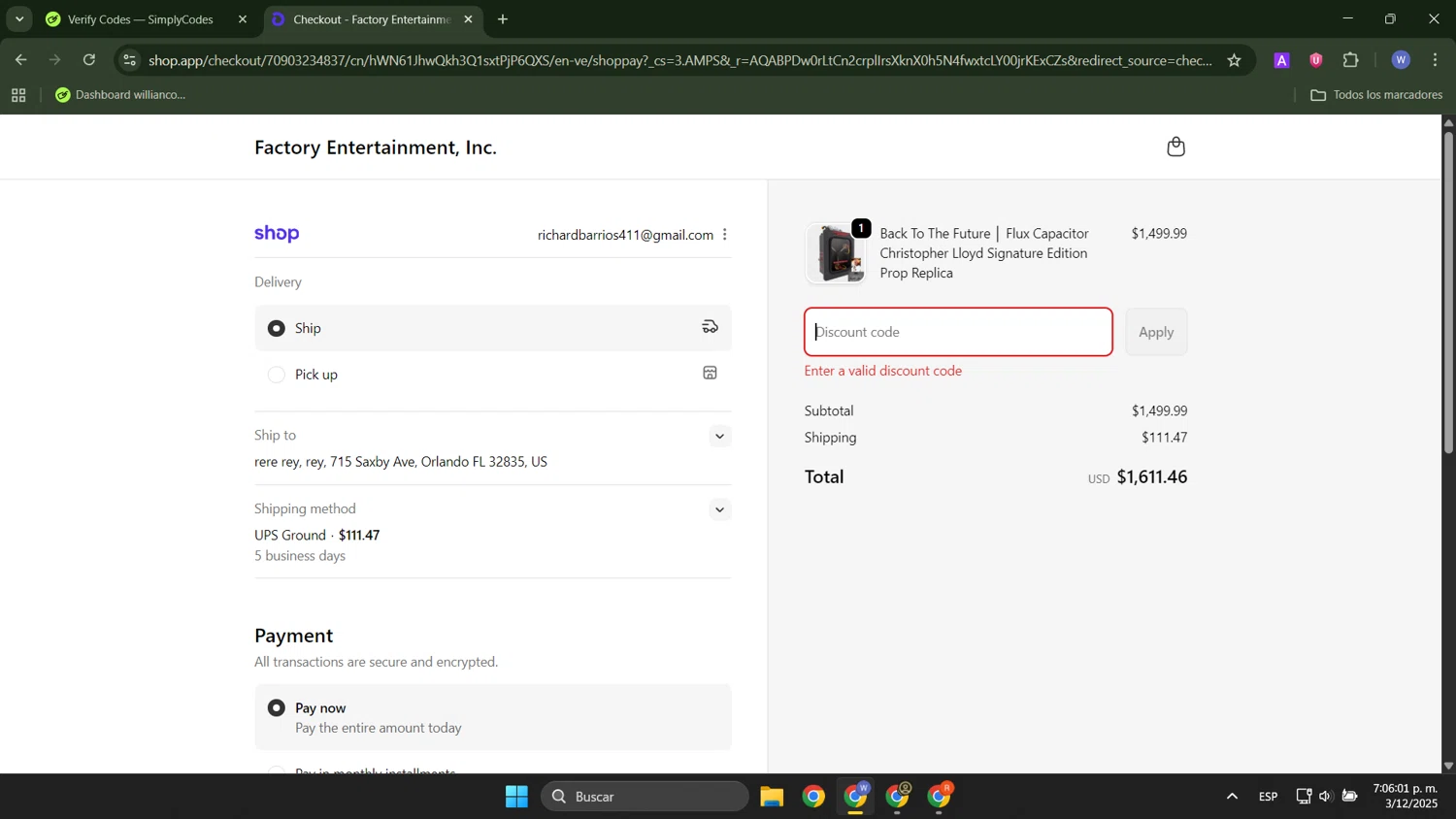The width and height of the screenshot is (1456, 819).
Task: Click the Back To The Future product title
Action: (x=984, y=253)
